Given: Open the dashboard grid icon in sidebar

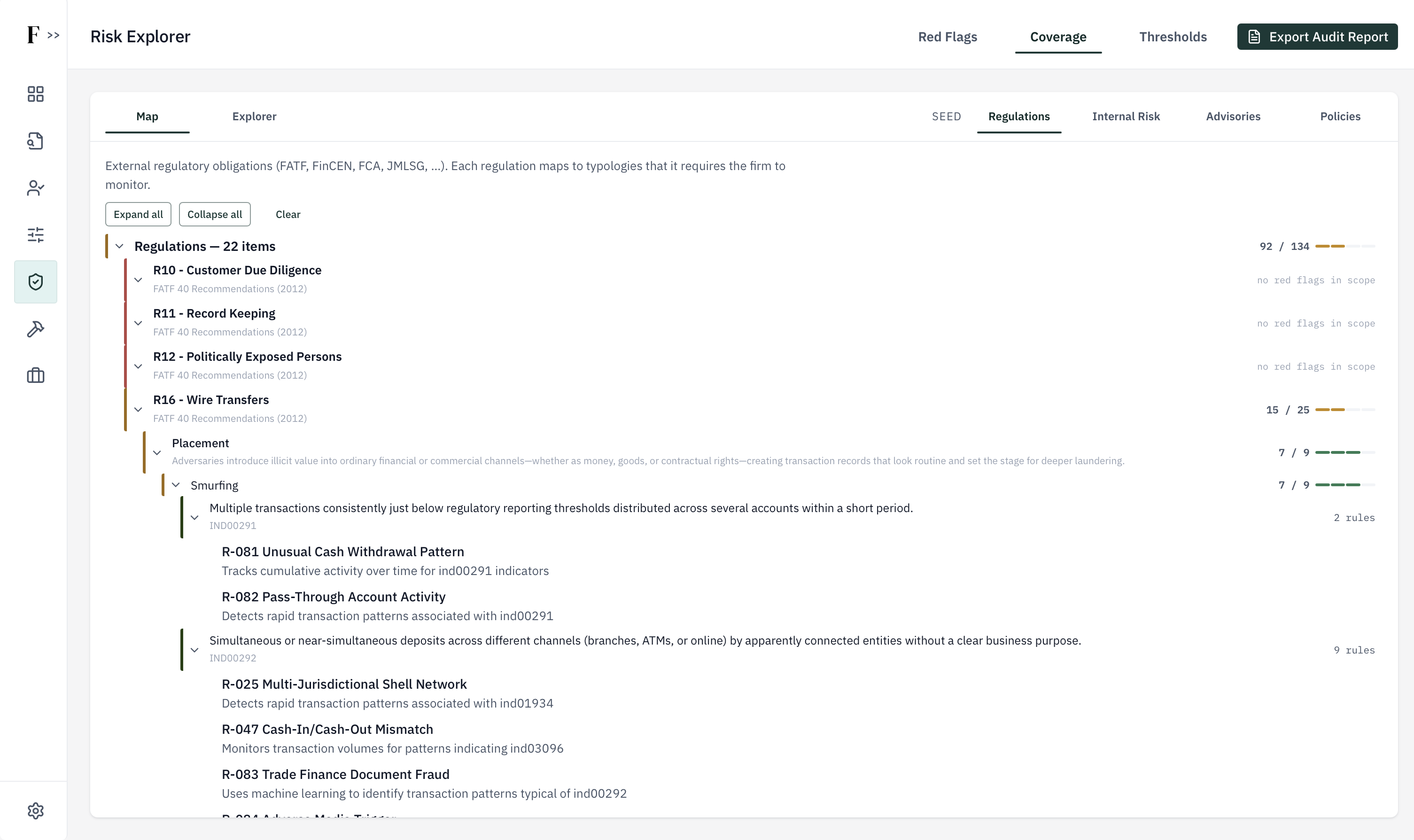Looking at the screenshot, I should pos(36,94).
